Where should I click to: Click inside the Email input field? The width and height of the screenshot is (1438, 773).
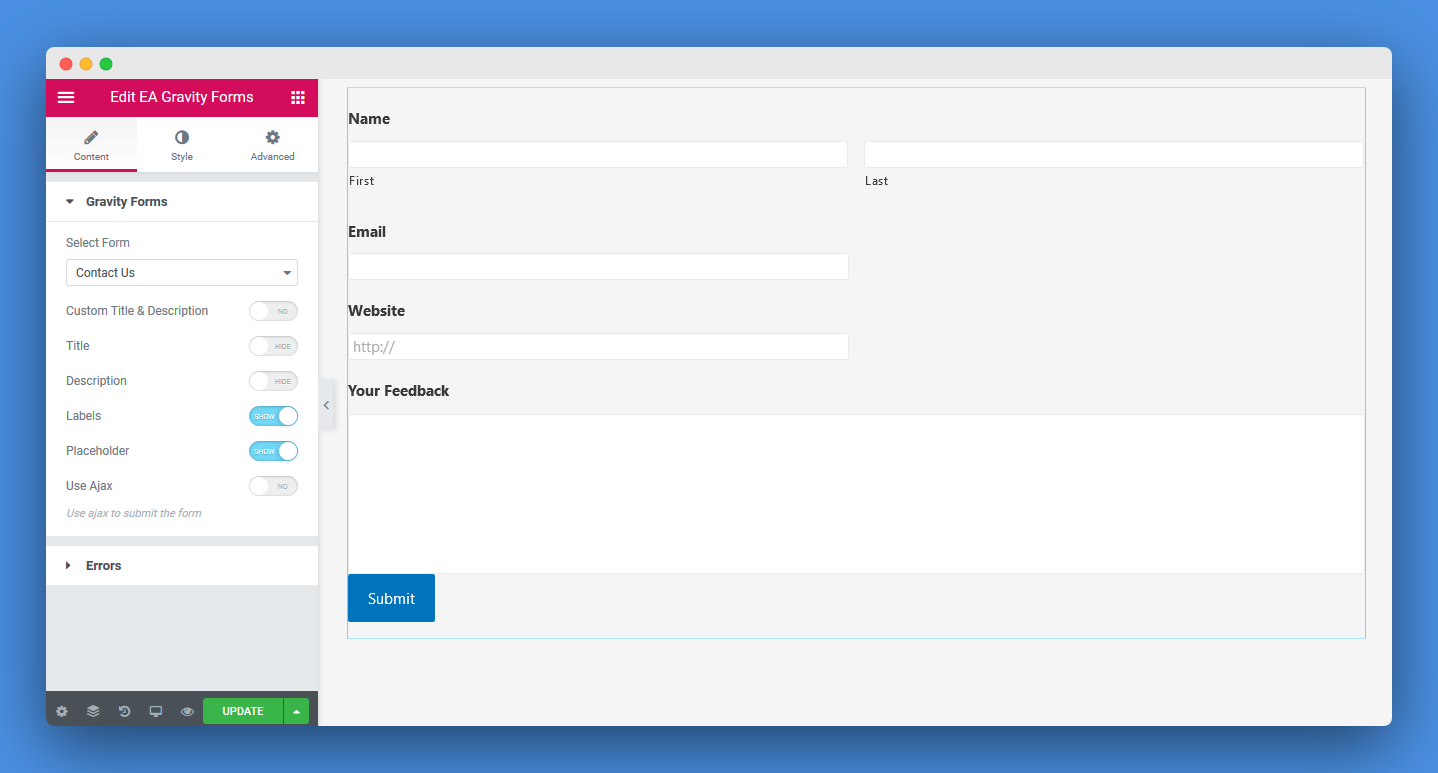click(598, 266)
